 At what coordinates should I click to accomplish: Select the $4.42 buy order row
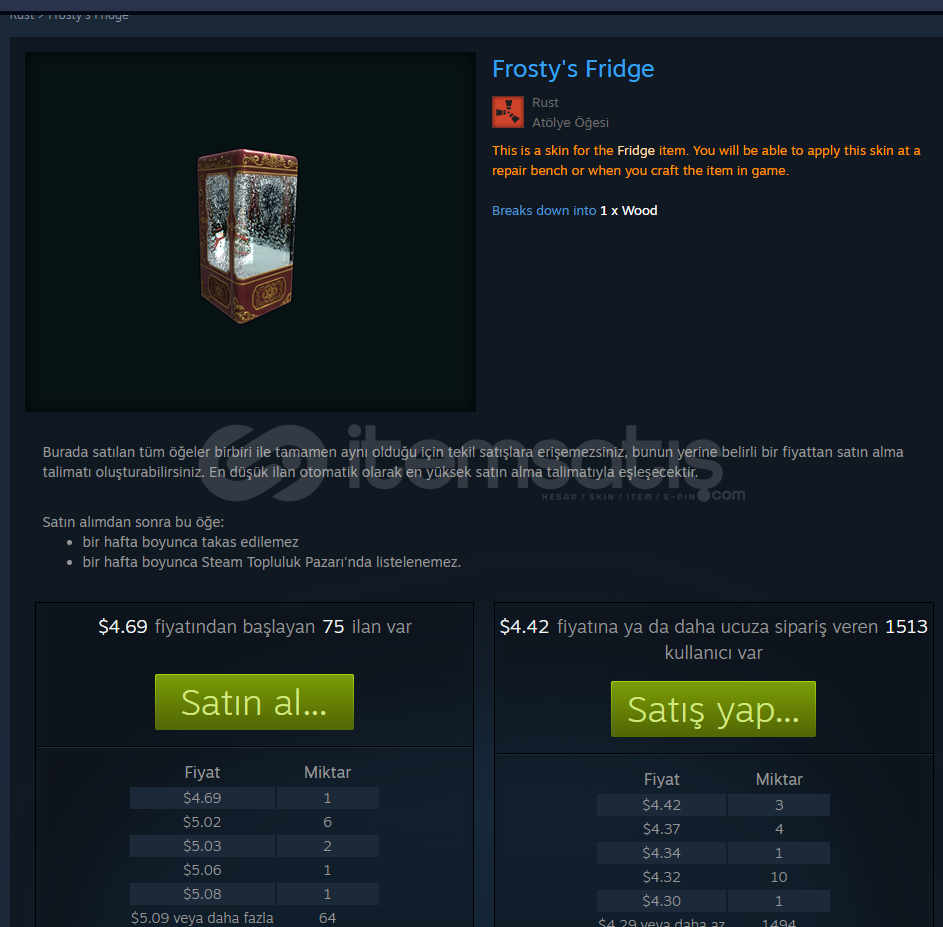(713, 805)
